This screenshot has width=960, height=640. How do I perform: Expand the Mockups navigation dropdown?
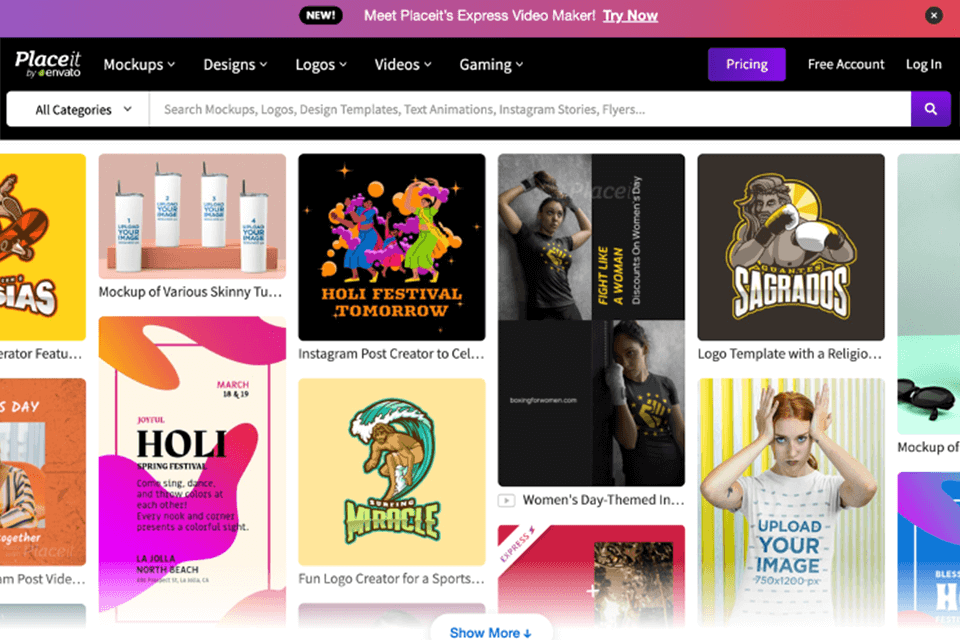[x=139, y=64]
